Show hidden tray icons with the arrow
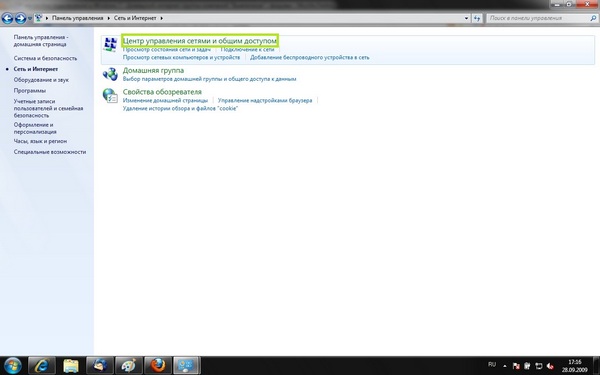This screenshot has height=375, width=600. (505, 366)
